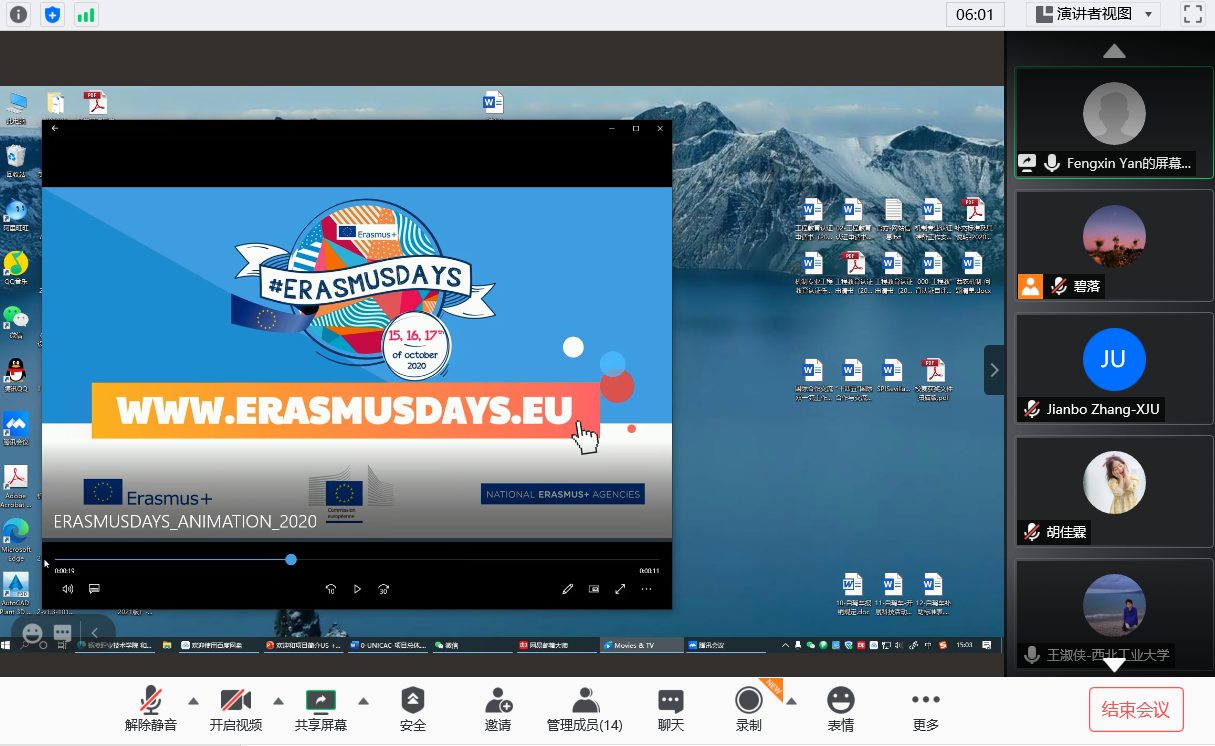This screenshot has height=746, width=1215.
Task: Skip forward 30 seconds in the player
Action: (383, 589)
